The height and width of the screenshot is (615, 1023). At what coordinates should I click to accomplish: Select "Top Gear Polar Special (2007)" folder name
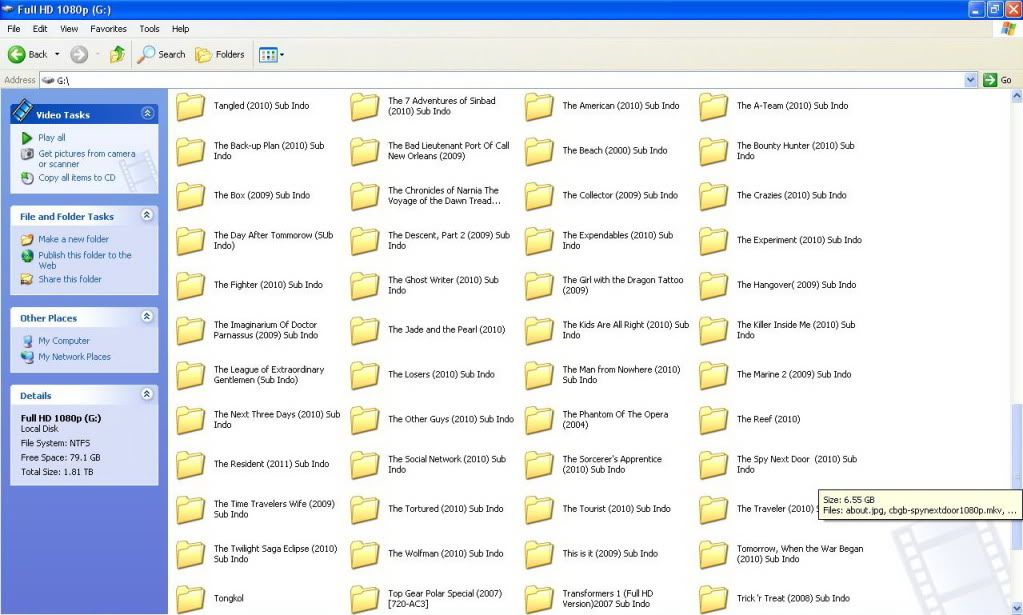445,593
